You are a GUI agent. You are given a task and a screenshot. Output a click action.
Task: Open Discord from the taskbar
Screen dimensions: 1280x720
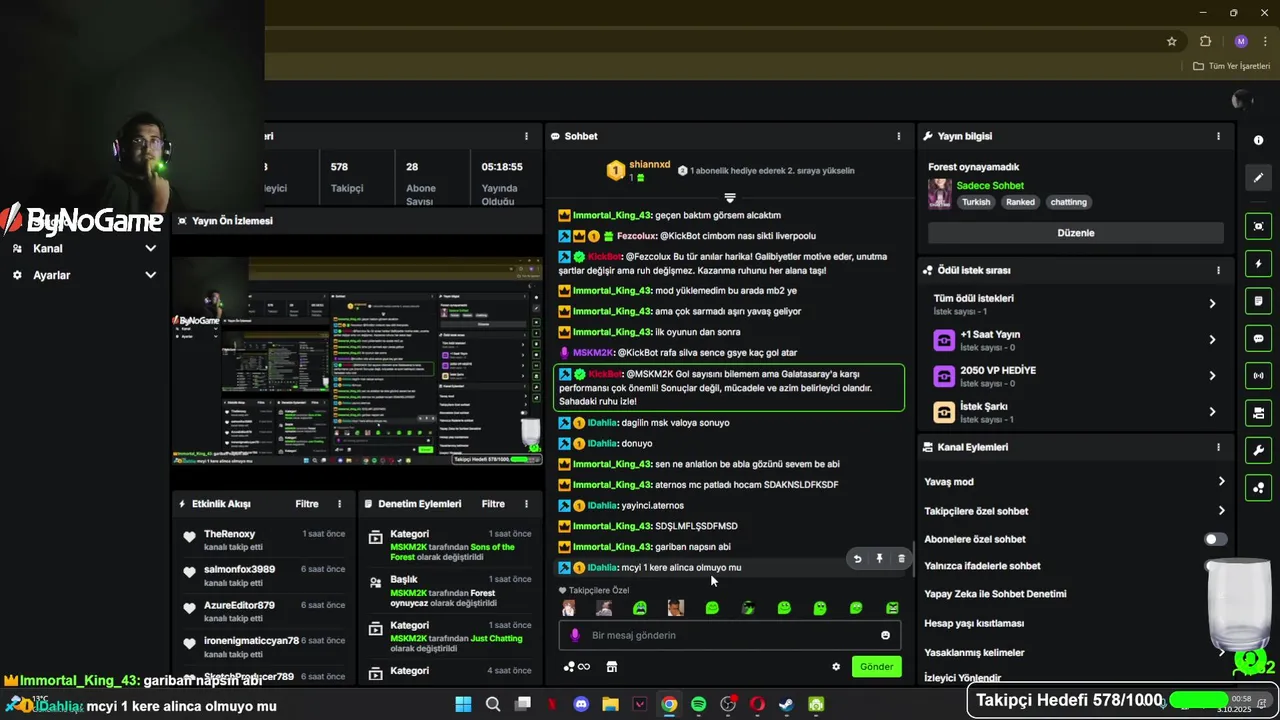(581, 704)
